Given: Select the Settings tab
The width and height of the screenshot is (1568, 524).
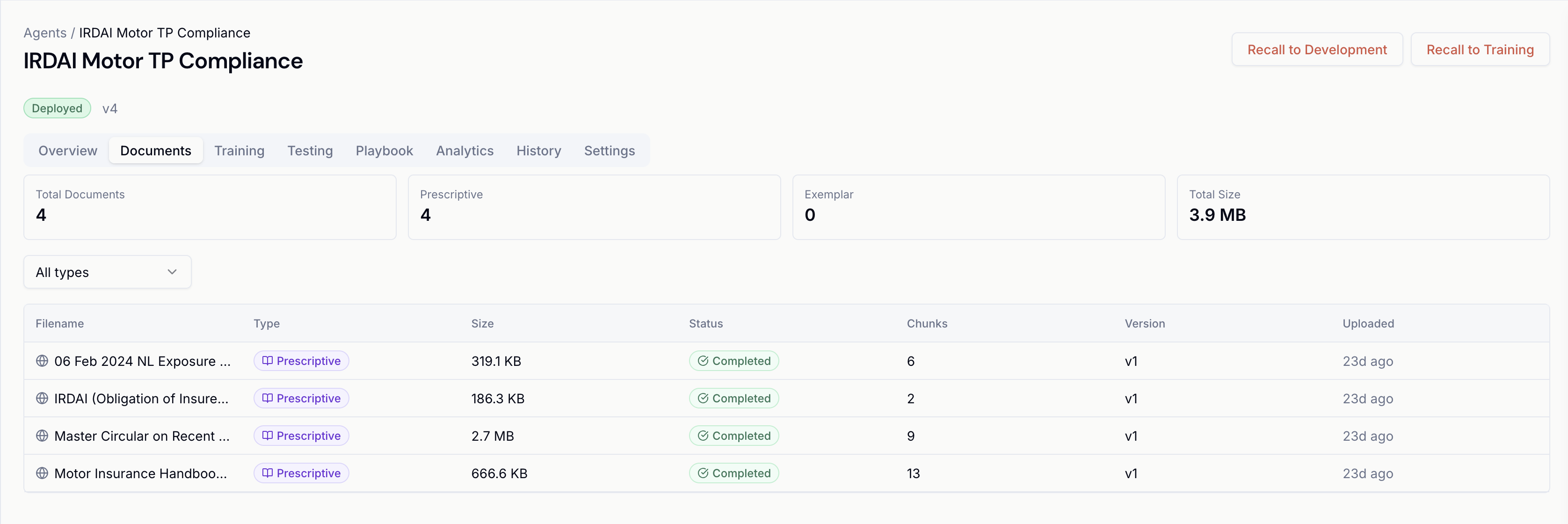Looking at the screenshot, I should 610,151.
